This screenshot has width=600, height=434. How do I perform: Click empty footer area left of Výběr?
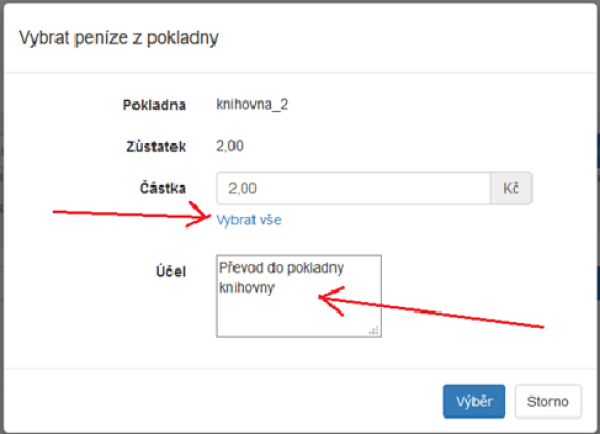(x=222, y=401)
